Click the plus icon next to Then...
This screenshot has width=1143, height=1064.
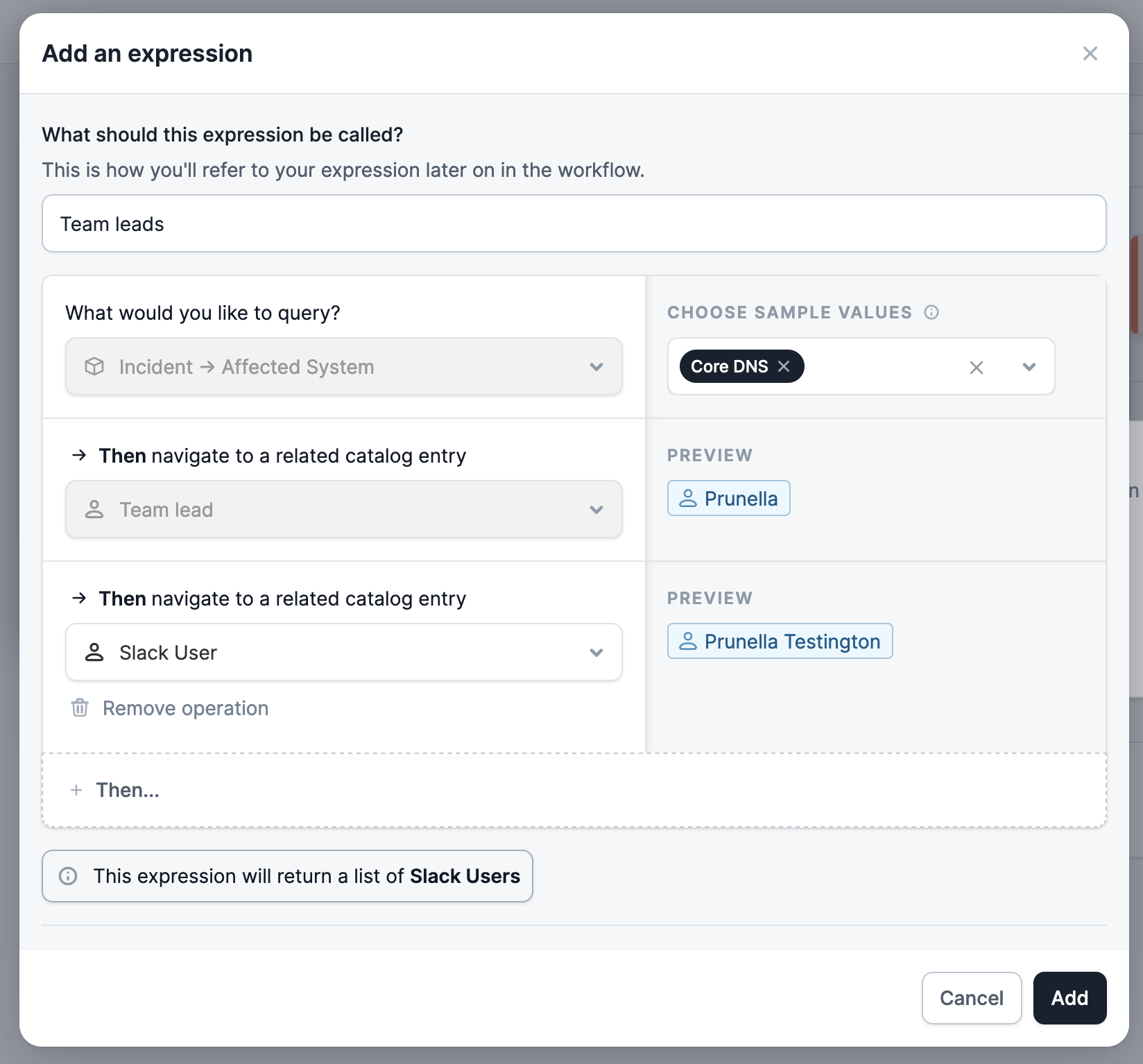click(76, 790)
